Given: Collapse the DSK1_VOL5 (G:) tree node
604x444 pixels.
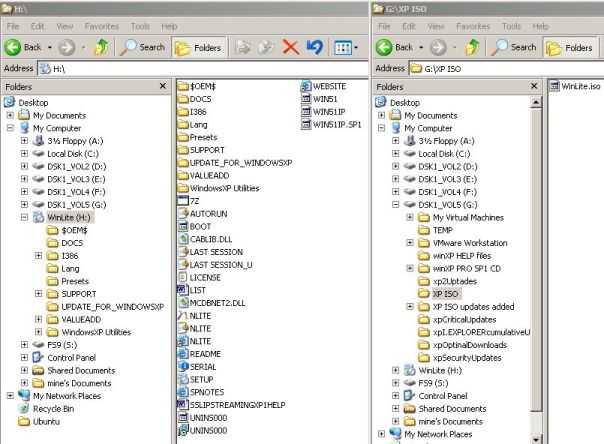Looking at the screenshot, I should coord(397,204).
